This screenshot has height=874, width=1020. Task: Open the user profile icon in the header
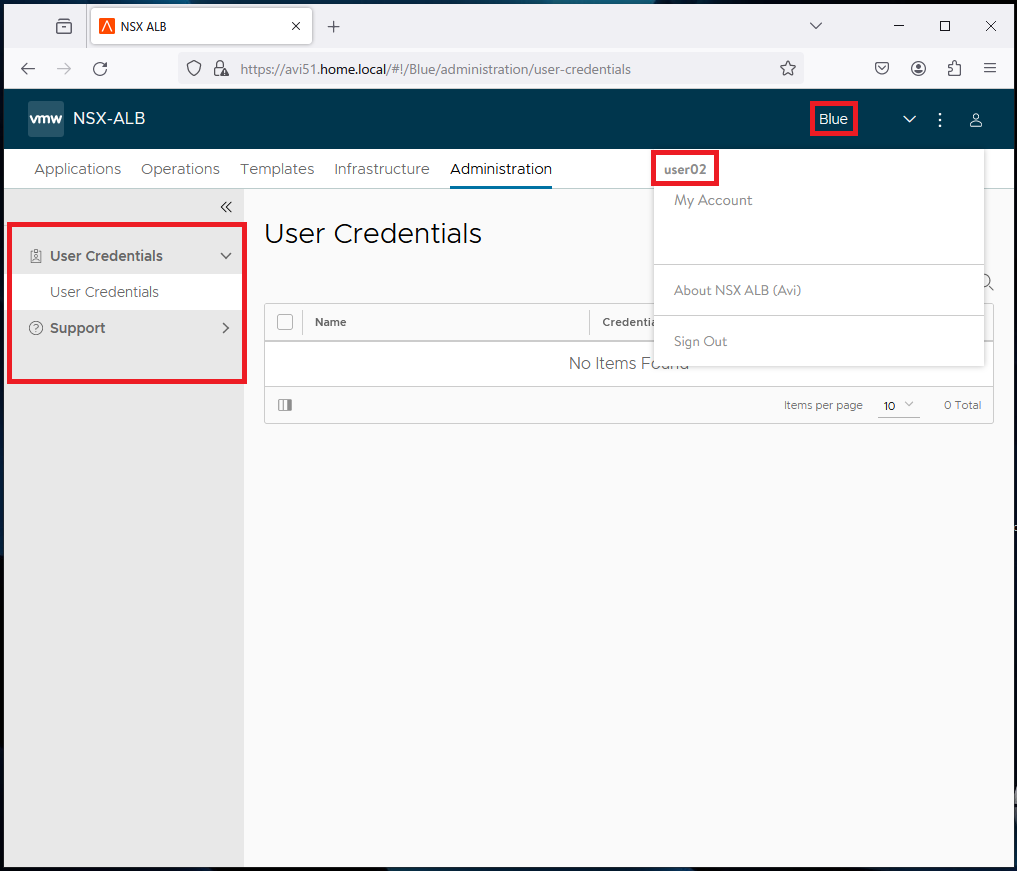(976, 120)
